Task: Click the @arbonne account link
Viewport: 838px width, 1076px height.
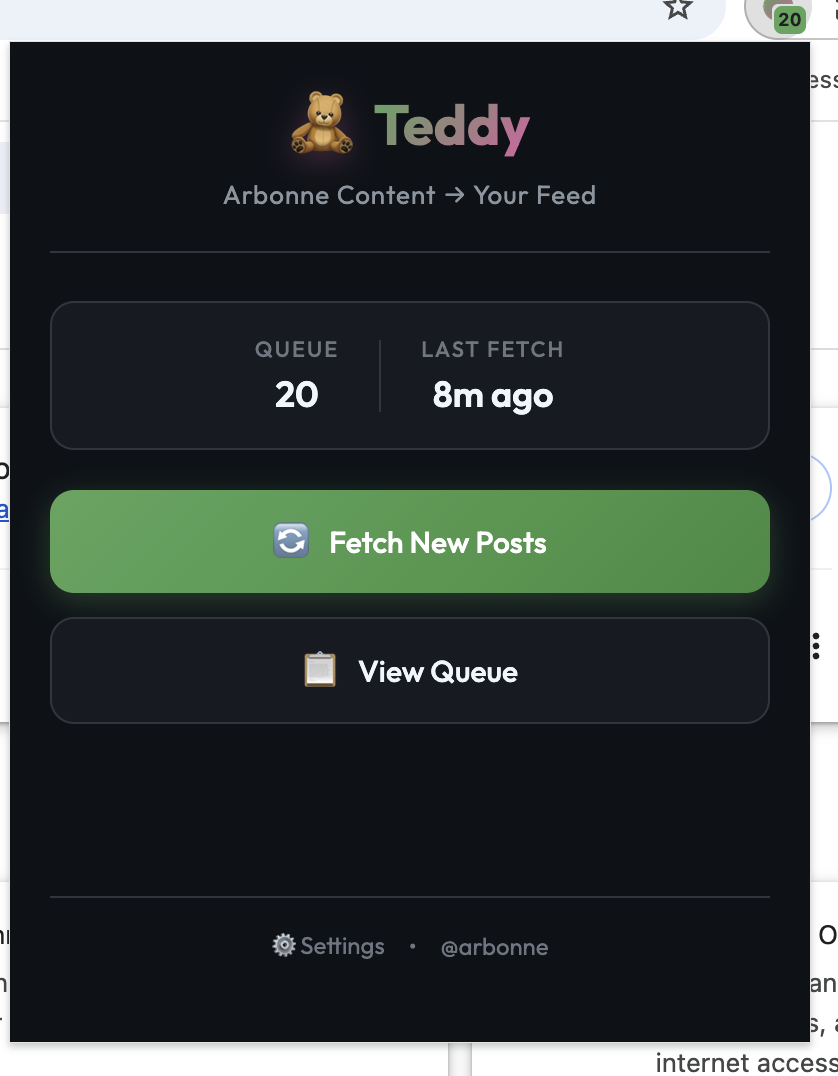Action: tap(494, 947)
